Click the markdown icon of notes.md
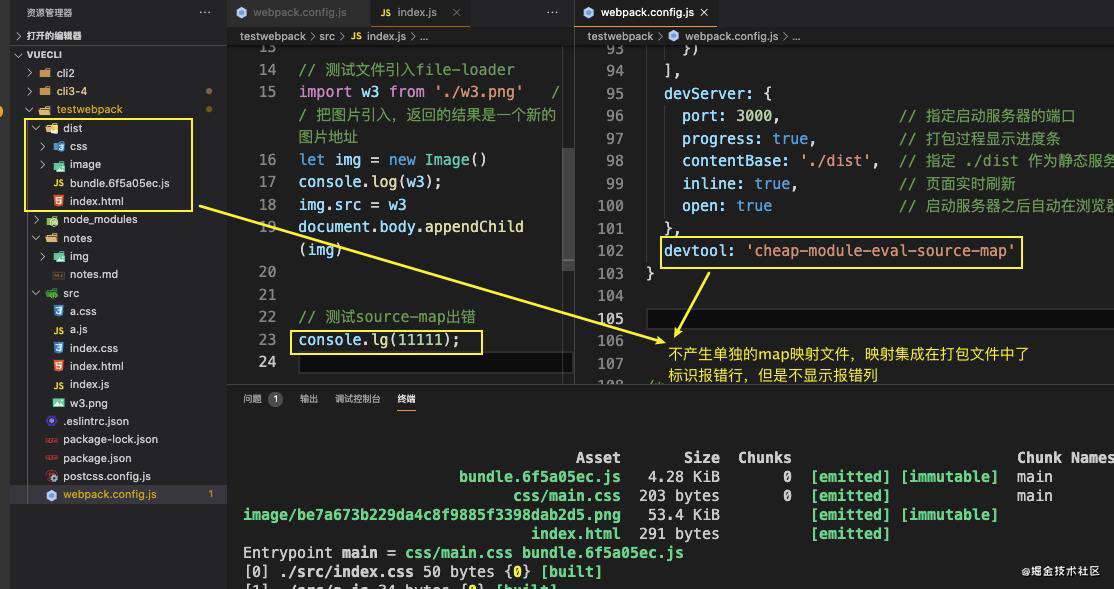Screen dimensions: 1114x589 coord(59,275)
